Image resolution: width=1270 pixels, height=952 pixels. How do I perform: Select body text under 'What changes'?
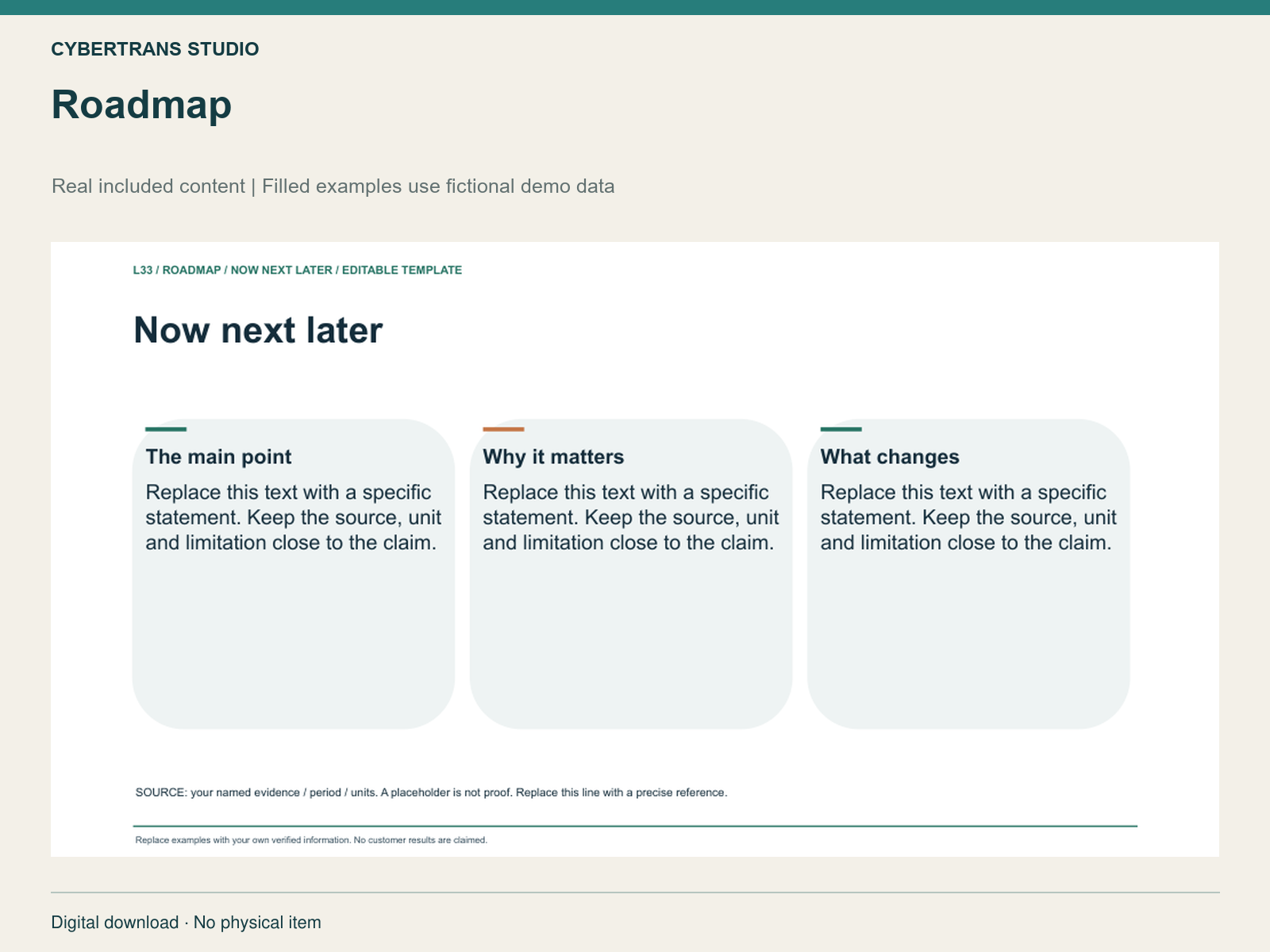pyautogui.click(x=968, y=517)
